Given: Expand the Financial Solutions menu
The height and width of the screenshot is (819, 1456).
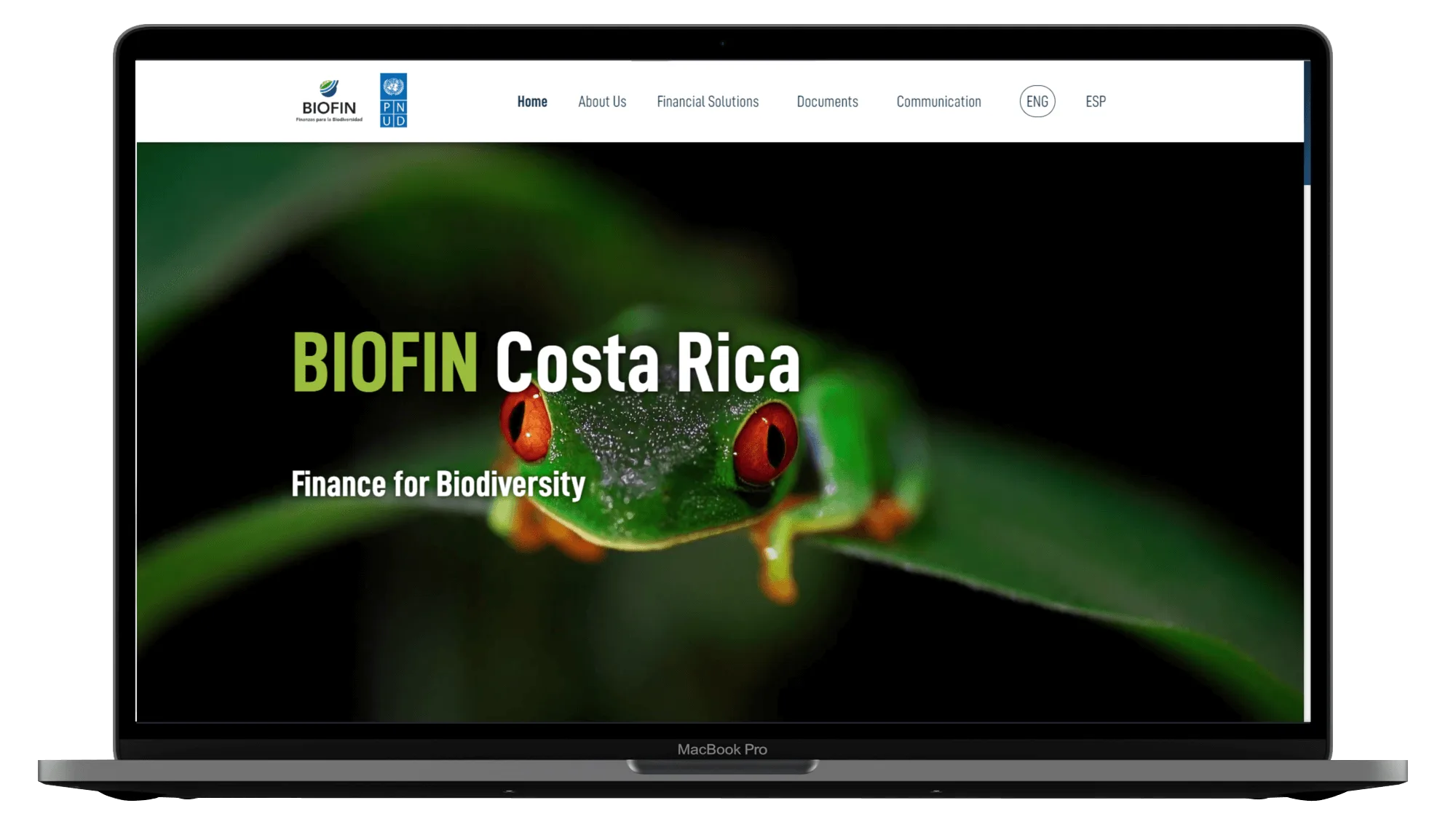Looking at the screenshot, I should coord(708,101).
